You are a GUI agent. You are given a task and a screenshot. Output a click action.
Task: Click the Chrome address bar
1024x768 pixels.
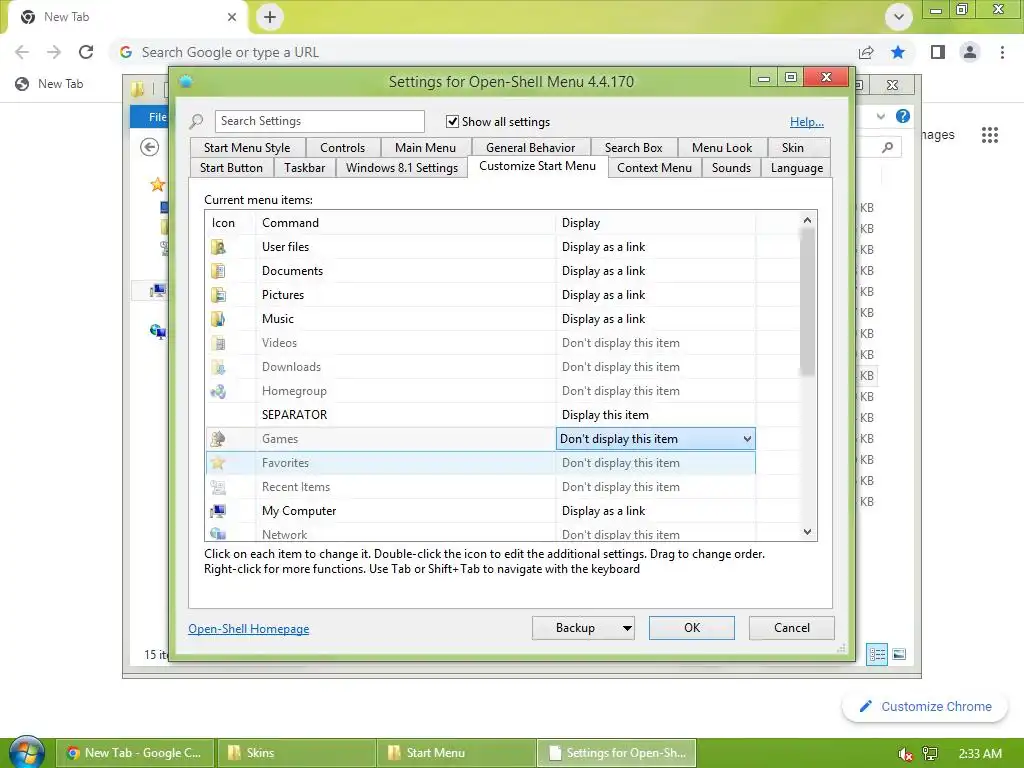(x=483, y=52)
